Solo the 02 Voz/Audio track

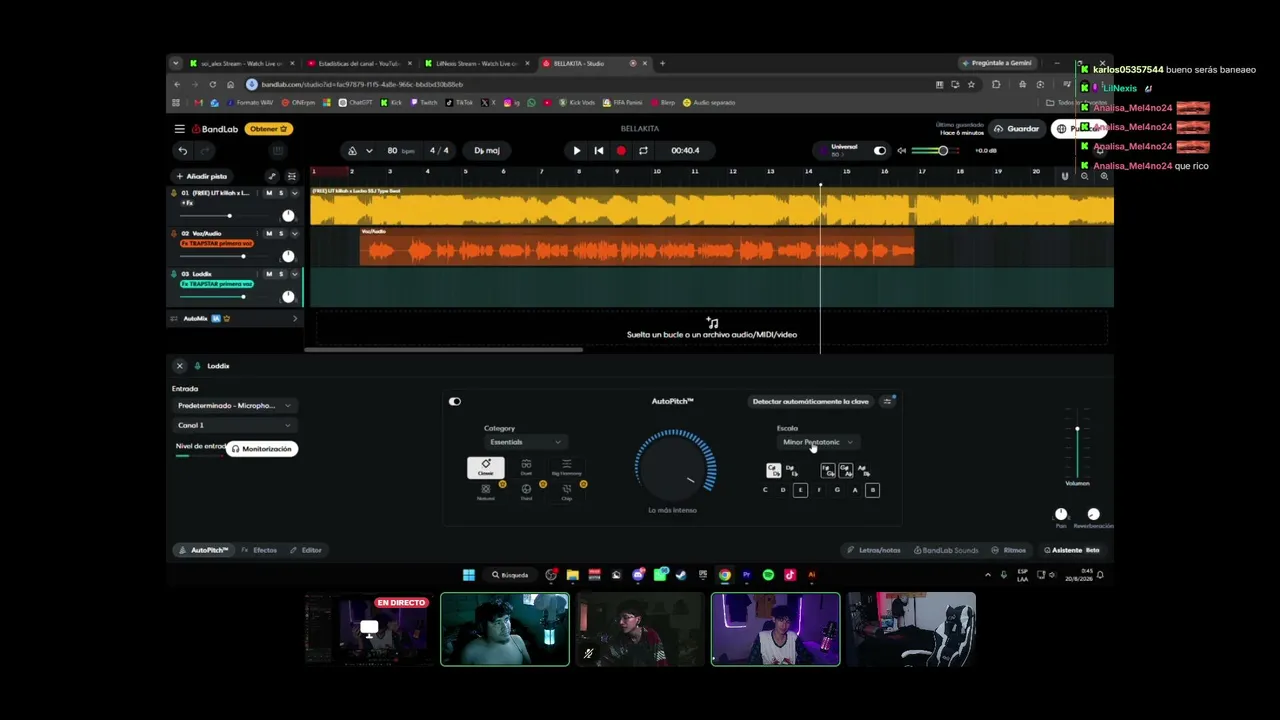281,233
